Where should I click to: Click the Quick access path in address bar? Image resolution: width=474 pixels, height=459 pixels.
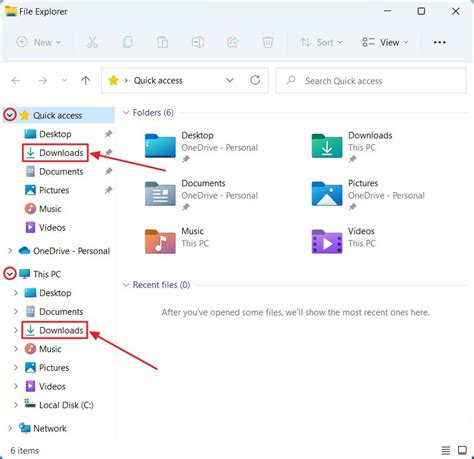(158, 81)
